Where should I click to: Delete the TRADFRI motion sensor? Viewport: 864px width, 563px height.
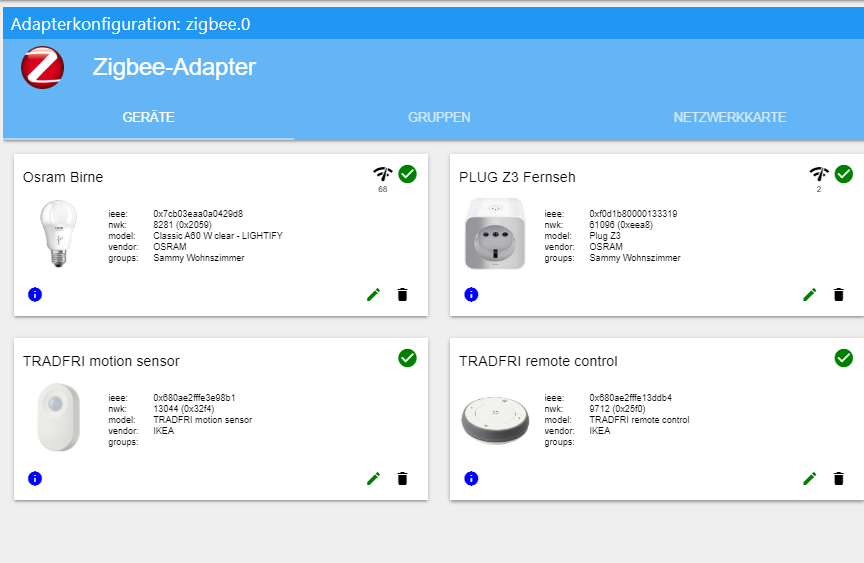pyautogui.click(x=402, y=479)
